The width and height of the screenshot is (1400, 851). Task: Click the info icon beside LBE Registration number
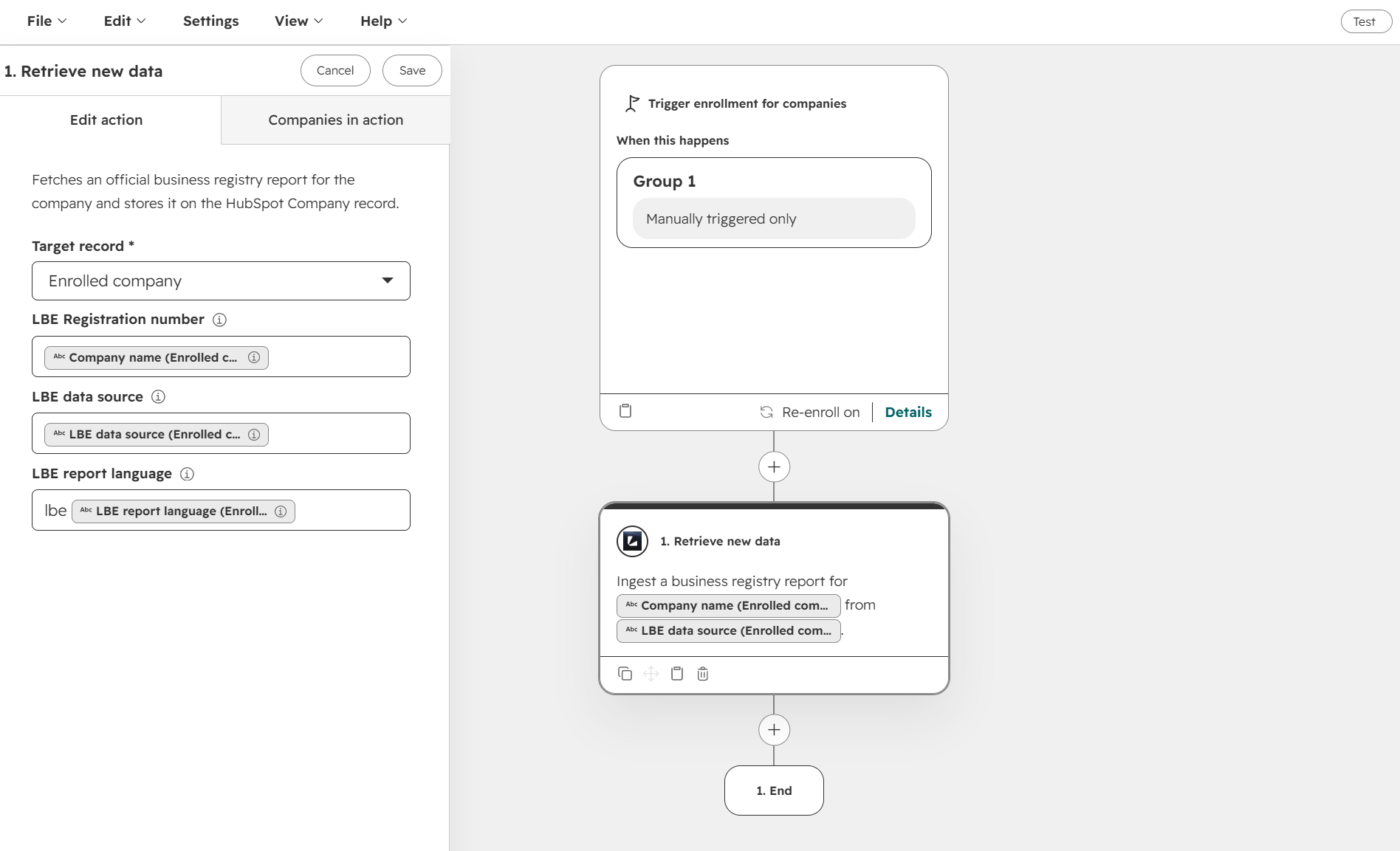[219, 320]
